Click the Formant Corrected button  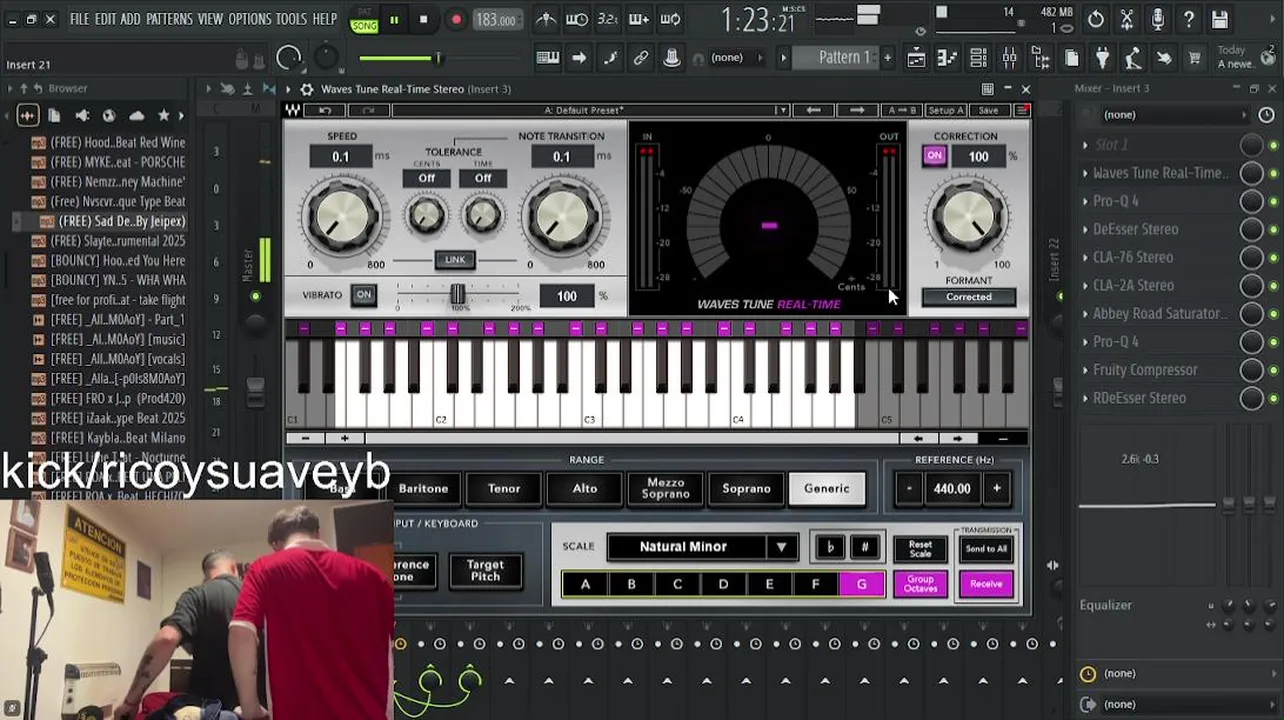[x=969, y=297]
